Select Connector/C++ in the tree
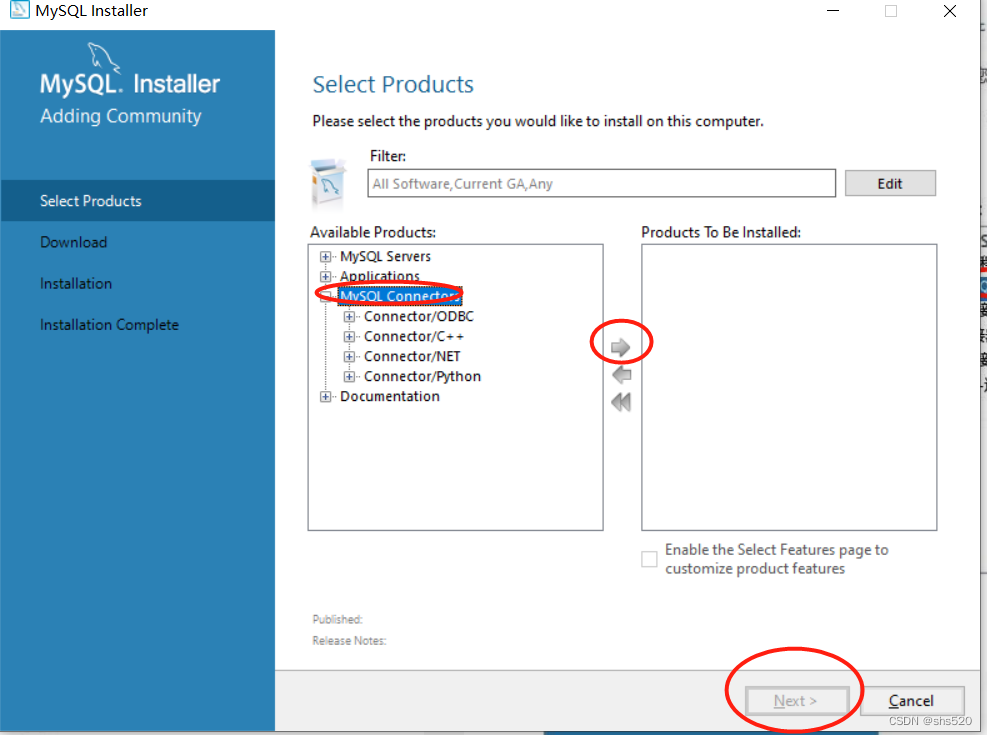The width and height of the screenshot is (987, 735). [x=414, y=337]
